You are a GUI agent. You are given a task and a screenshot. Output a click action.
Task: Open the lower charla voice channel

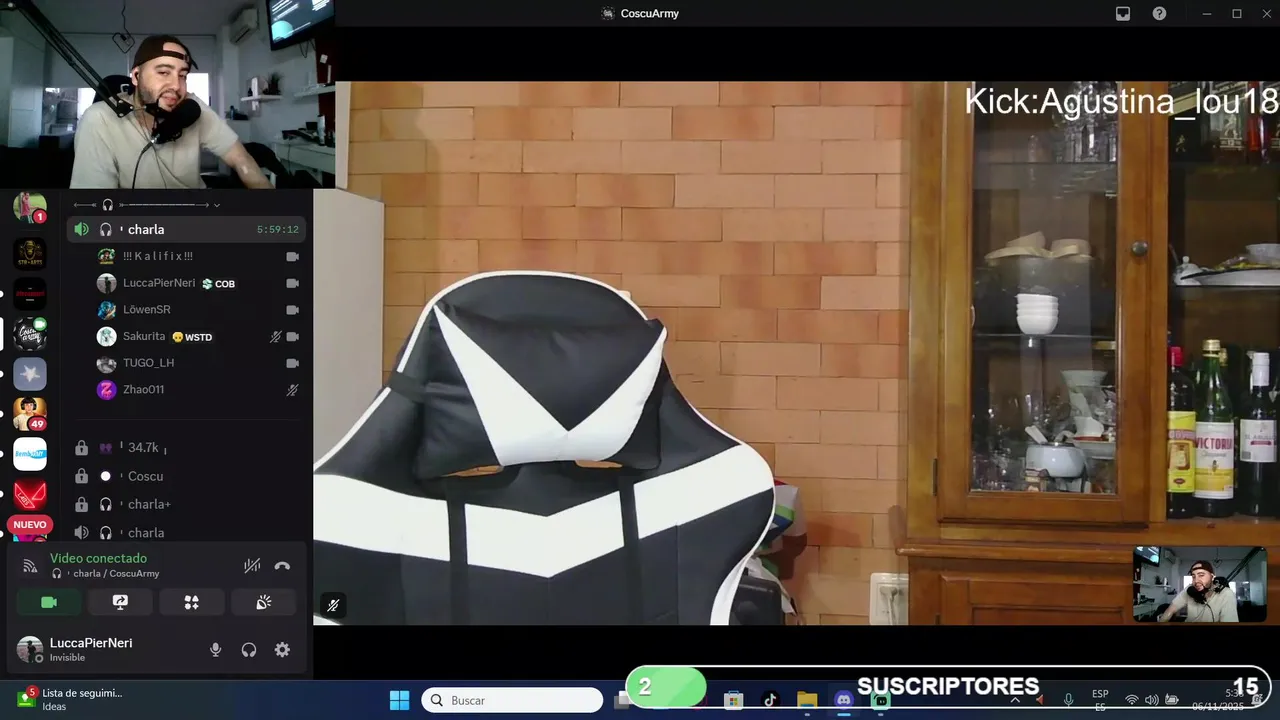(x=186, y=533)
